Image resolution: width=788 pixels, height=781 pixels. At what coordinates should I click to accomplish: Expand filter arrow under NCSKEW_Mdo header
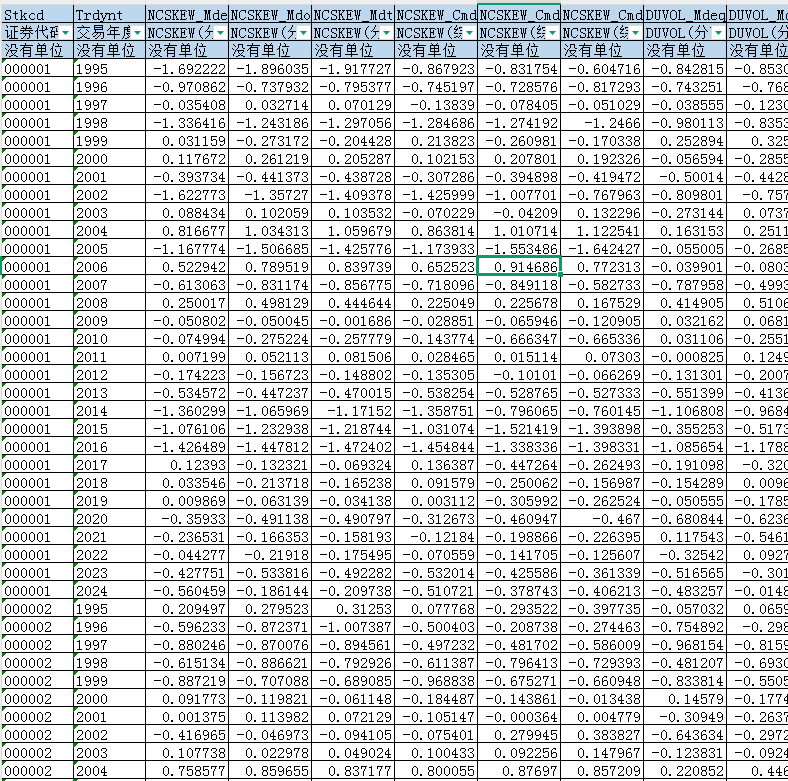tap(304, 33)
